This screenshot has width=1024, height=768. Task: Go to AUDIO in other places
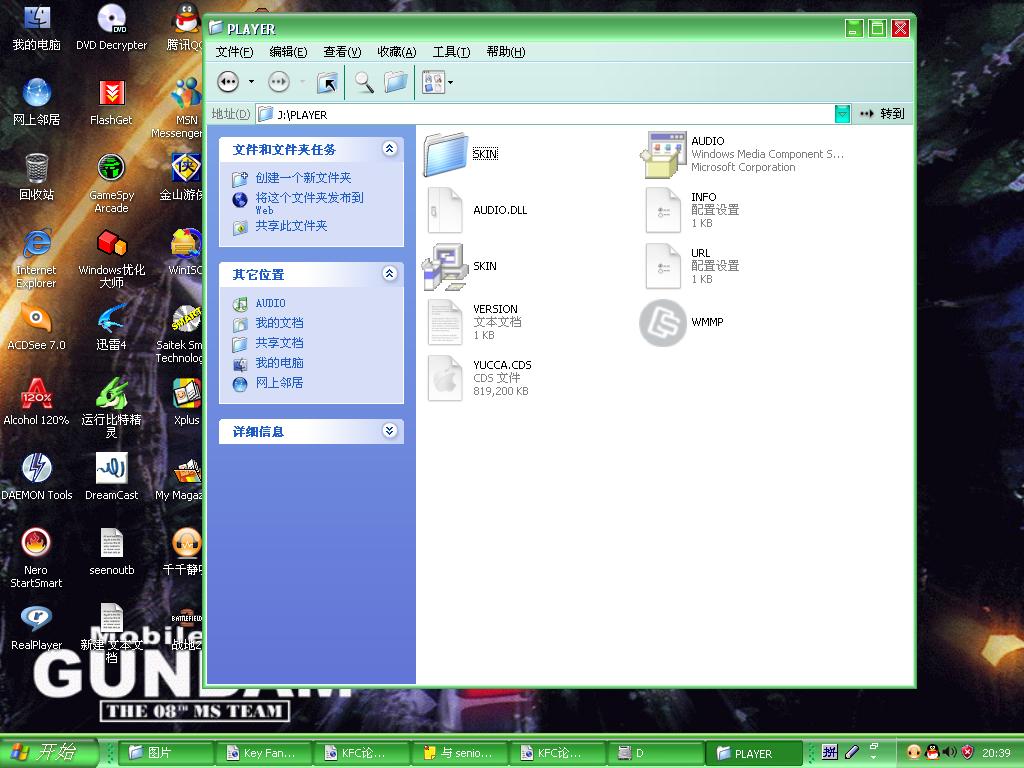[270, 303]
